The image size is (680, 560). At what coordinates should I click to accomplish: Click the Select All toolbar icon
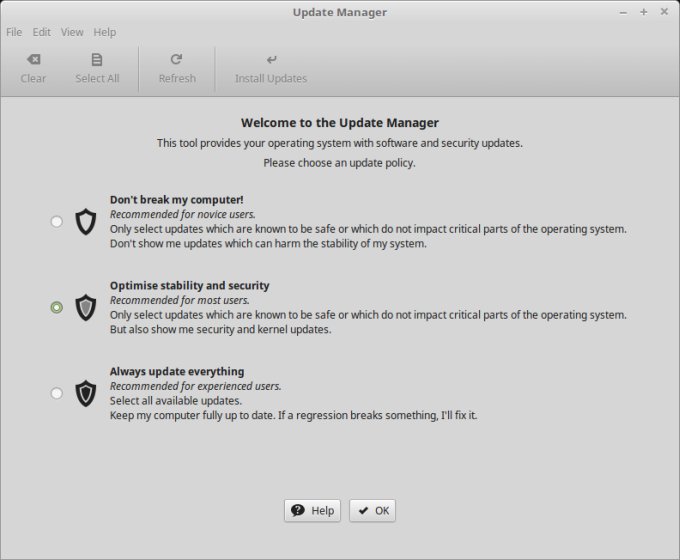(x=97, y=60)
